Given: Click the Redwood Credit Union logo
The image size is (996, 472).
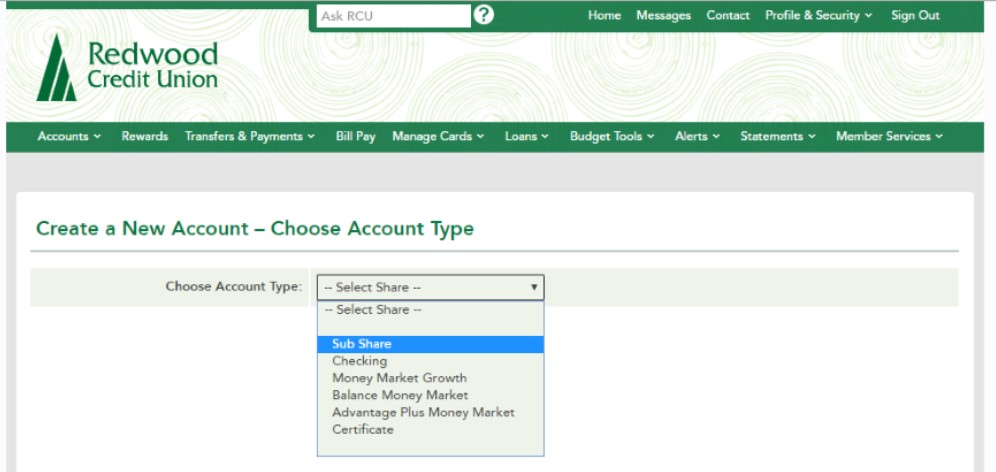Looking at the screenshot, I should point(127,67).
